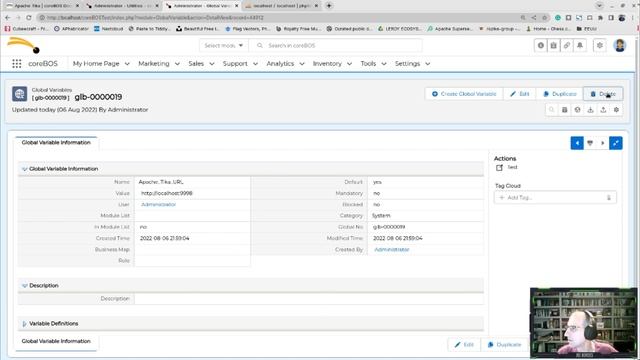
Task: Collapse the Description block
Action: pos(24,286)
